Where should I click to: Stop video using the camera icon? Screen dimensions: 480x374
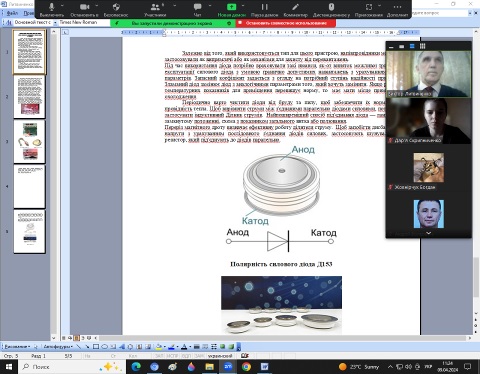(x=85, y=9)
